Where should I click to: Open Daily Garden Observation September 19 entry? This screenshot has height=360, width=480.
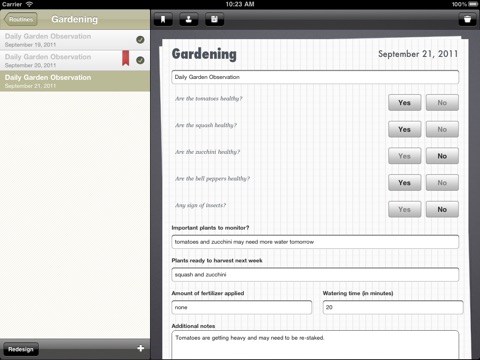[75, 40]
